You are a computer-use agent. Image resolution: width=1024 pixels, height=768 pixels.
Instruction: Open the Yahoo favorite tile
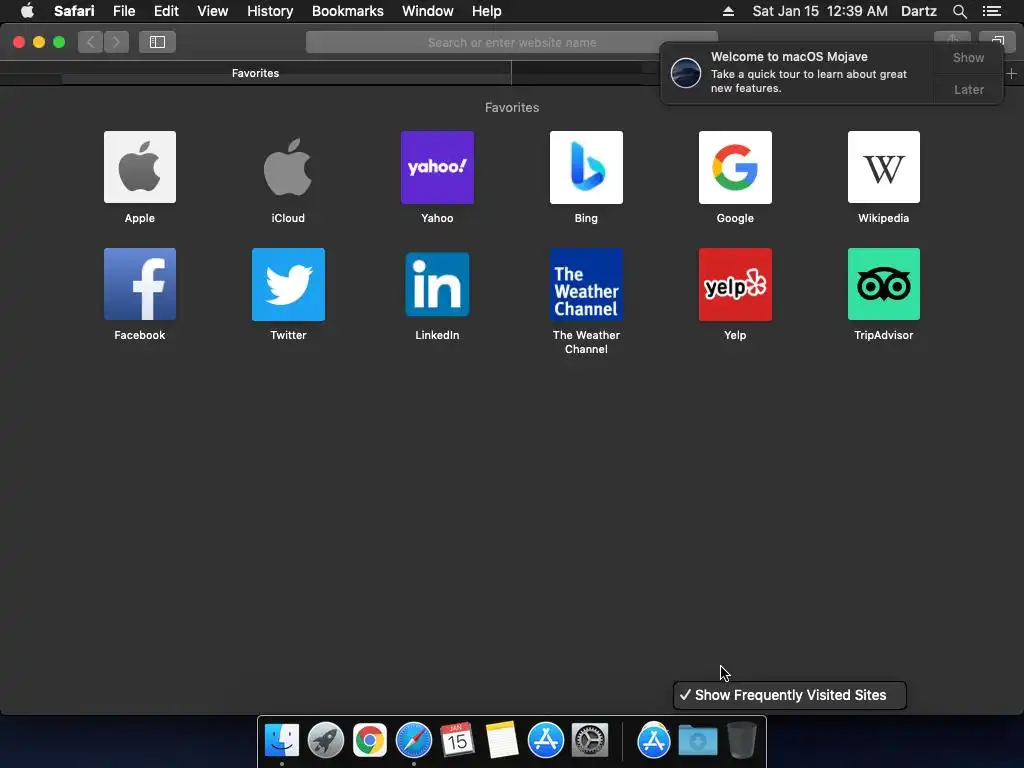pos(437,167)
